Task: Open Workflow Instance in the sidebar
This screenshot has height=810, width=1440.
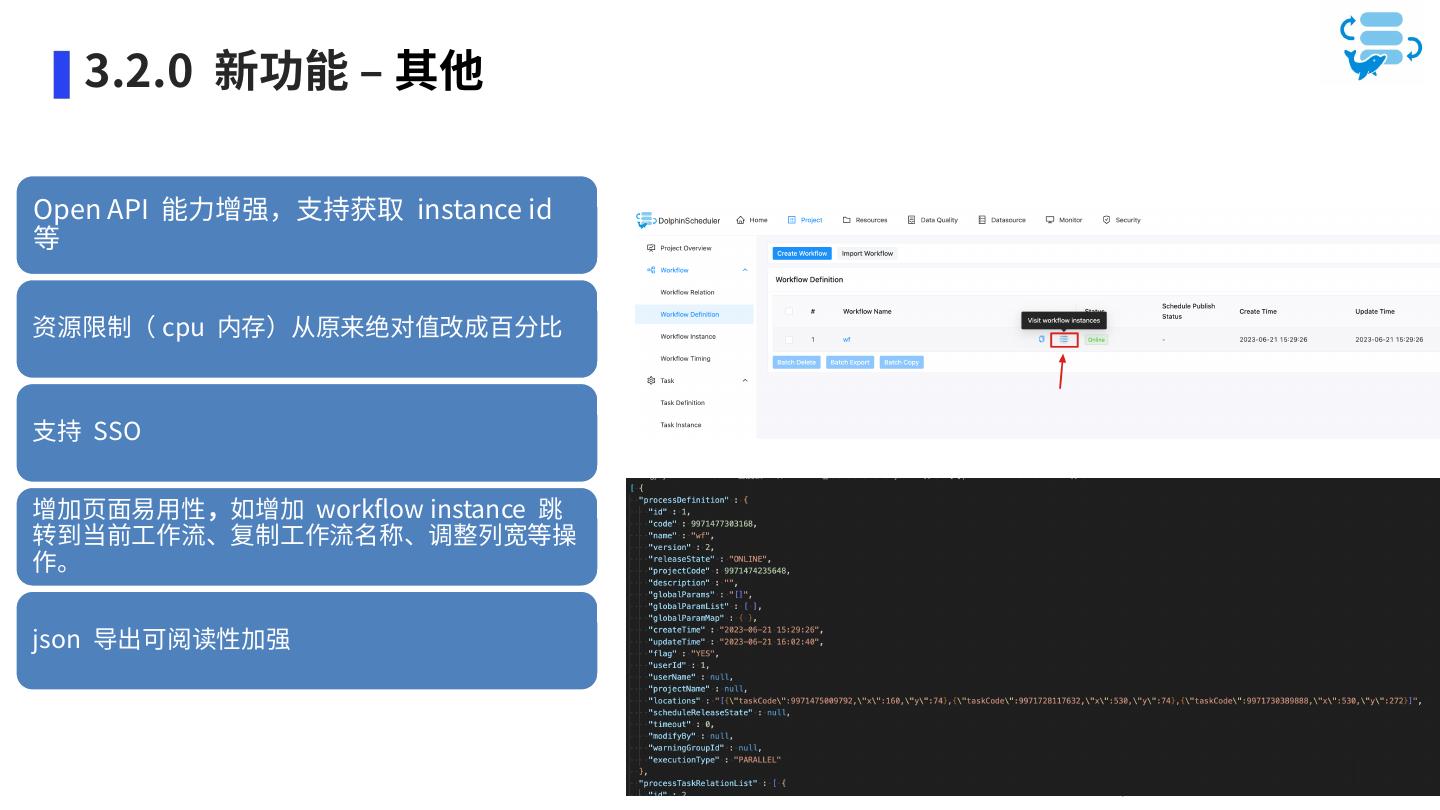Action: pyautogui.click(x=688, y=336)
